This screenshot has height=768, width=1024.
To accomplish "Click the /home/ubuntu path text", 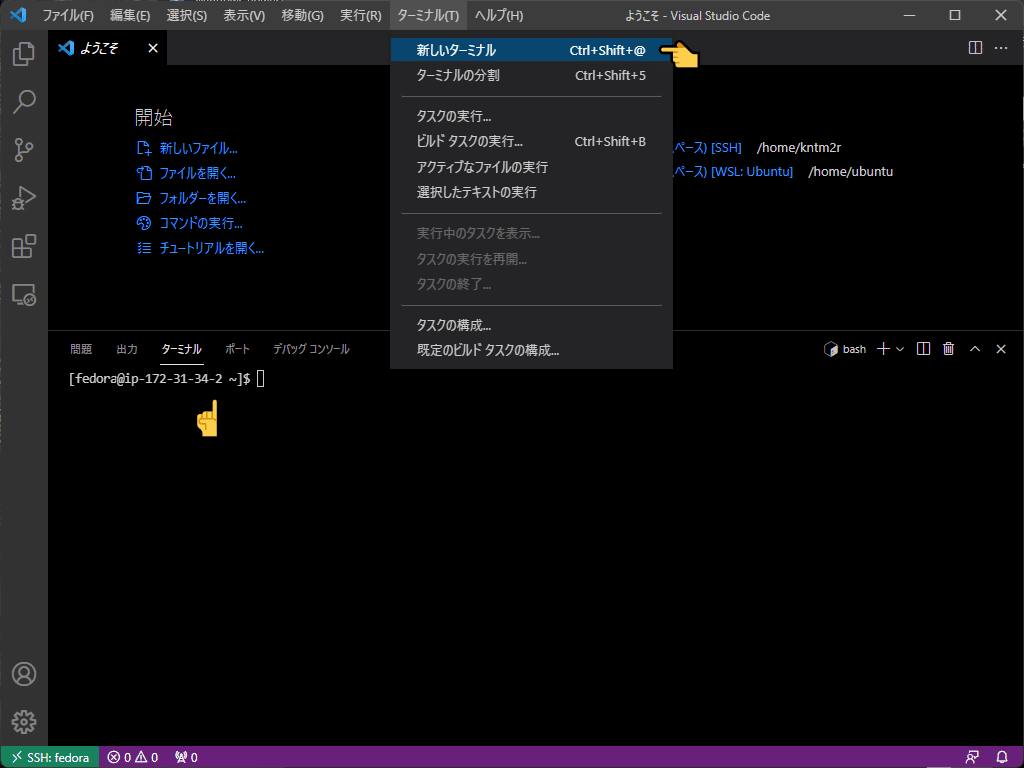I will coord(850,171).
